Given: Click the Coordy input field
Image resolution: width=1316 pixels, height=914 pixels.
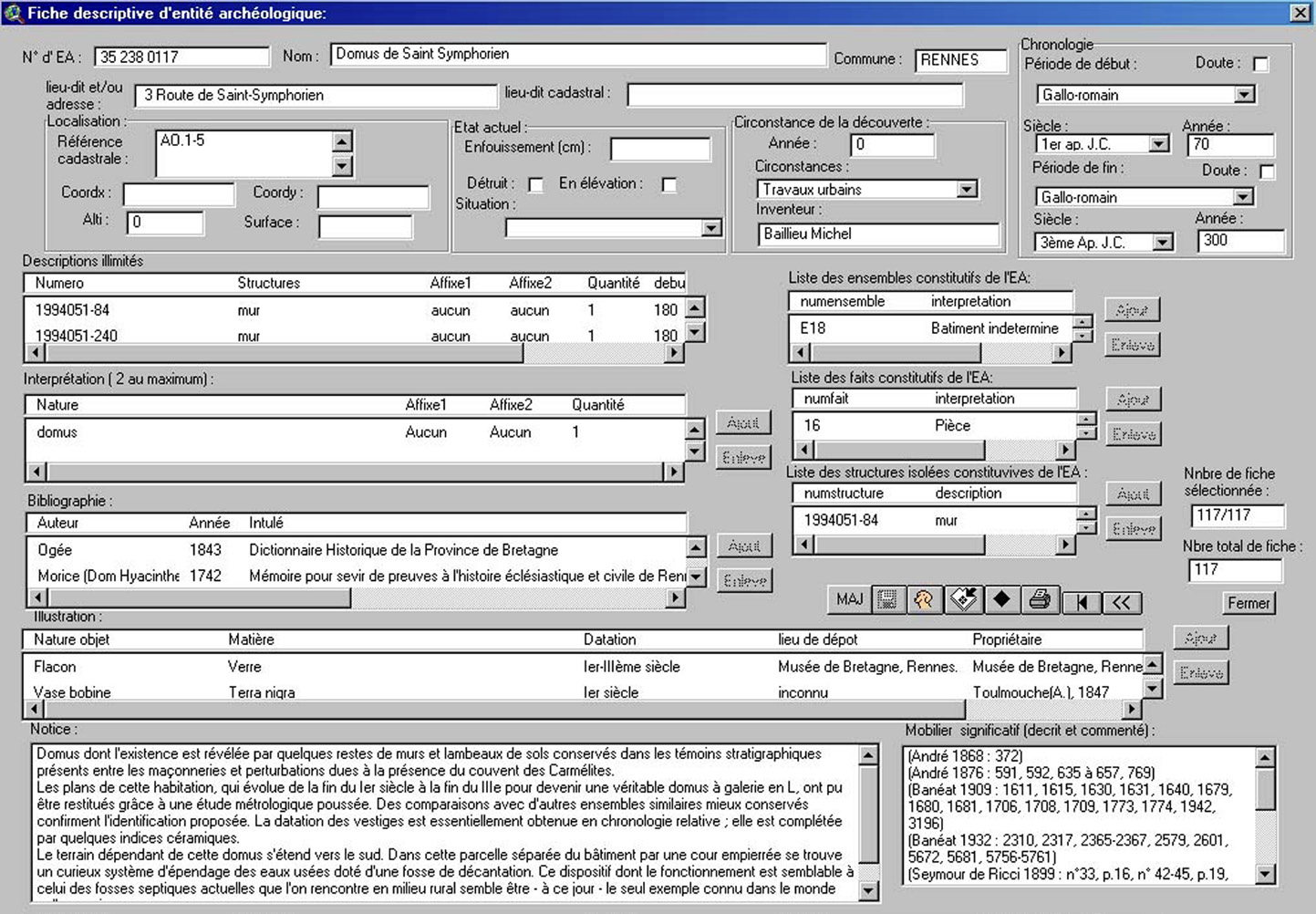Looking at the screenshot, I should coord(373,196).
